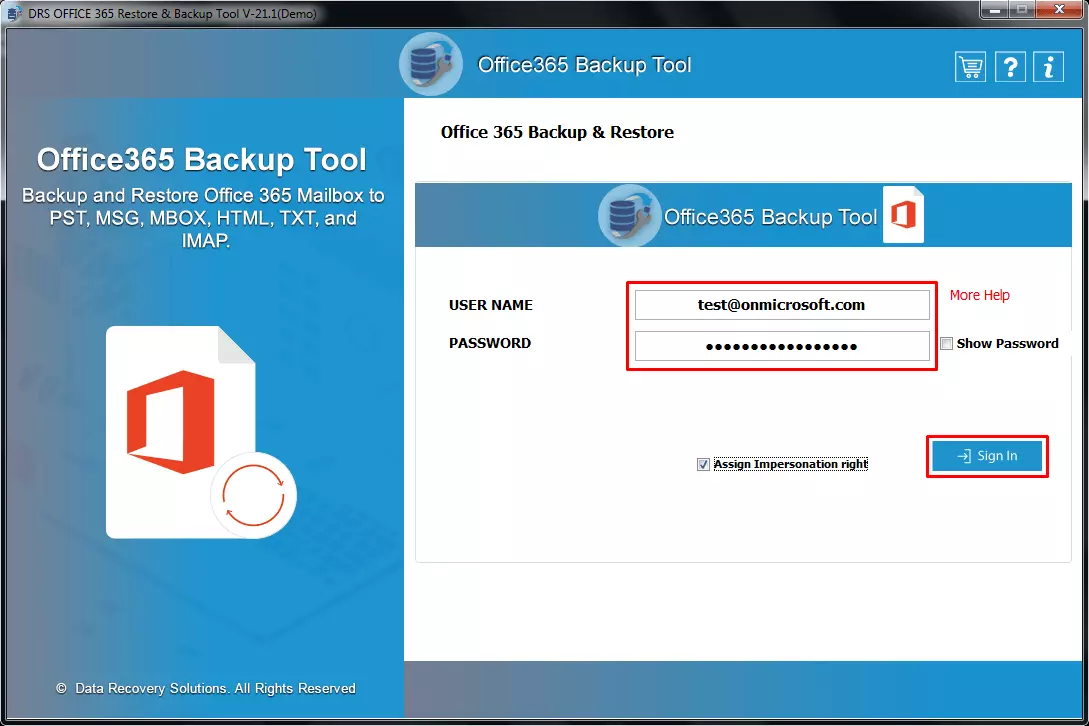This screenshot has width=1089, height=726.
Task: Select the PASSWORD input field
Action: pos(782,345)
